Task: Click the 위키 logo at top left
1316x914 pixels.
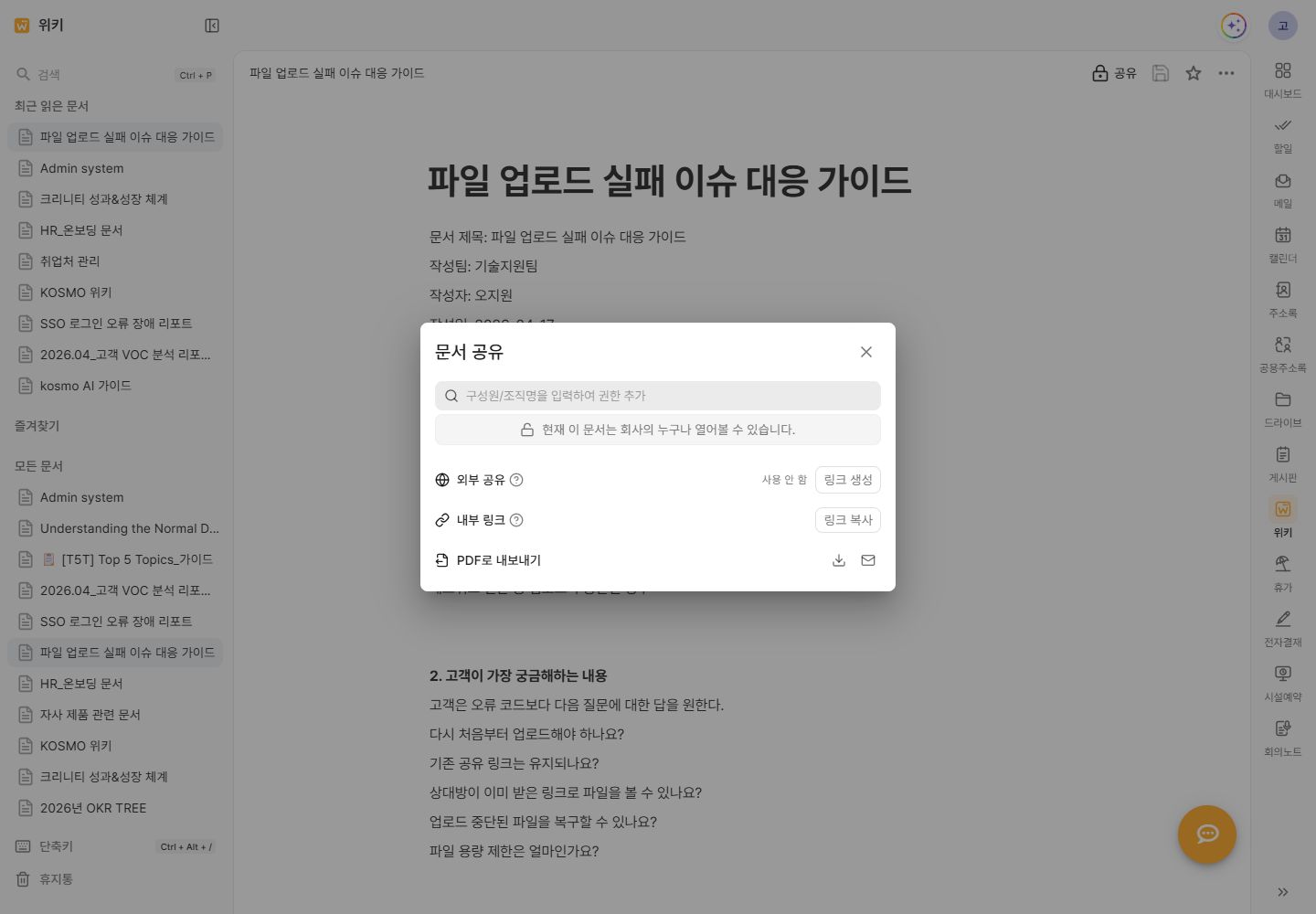Action: tap(39, 26)
